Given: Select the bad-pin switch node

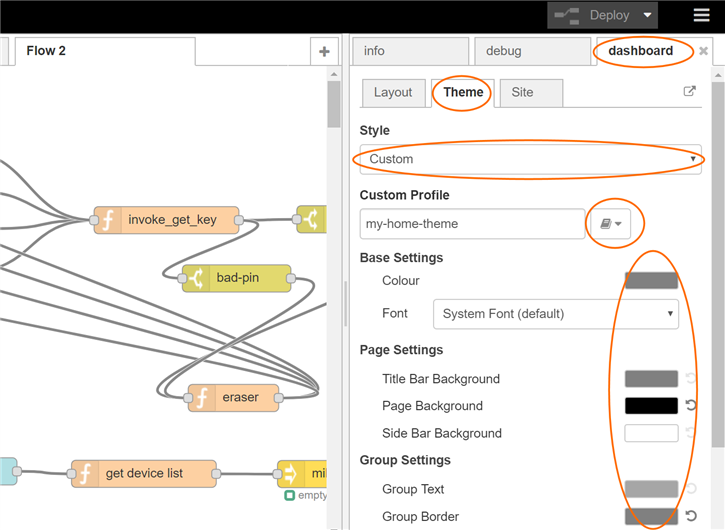Looking at the screenshot, I should 237,278.
